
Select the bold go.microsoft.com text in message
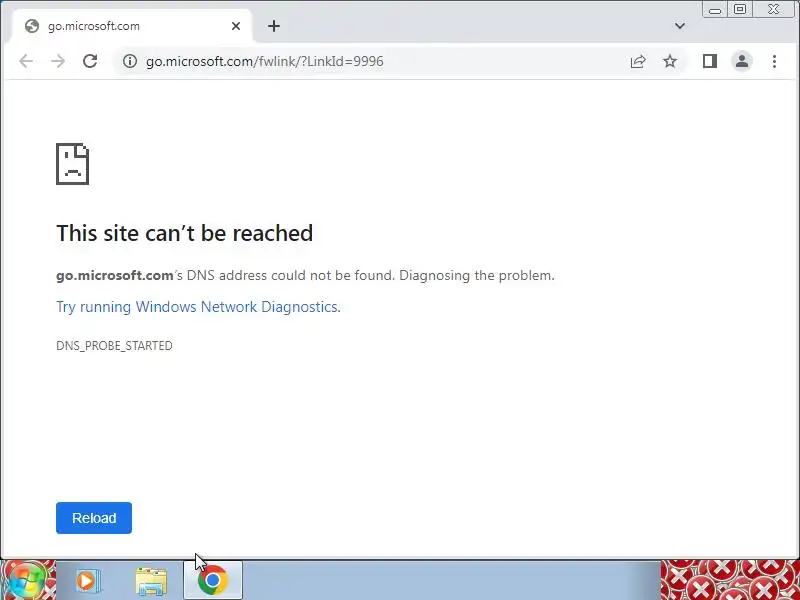[x=114, y=276]
